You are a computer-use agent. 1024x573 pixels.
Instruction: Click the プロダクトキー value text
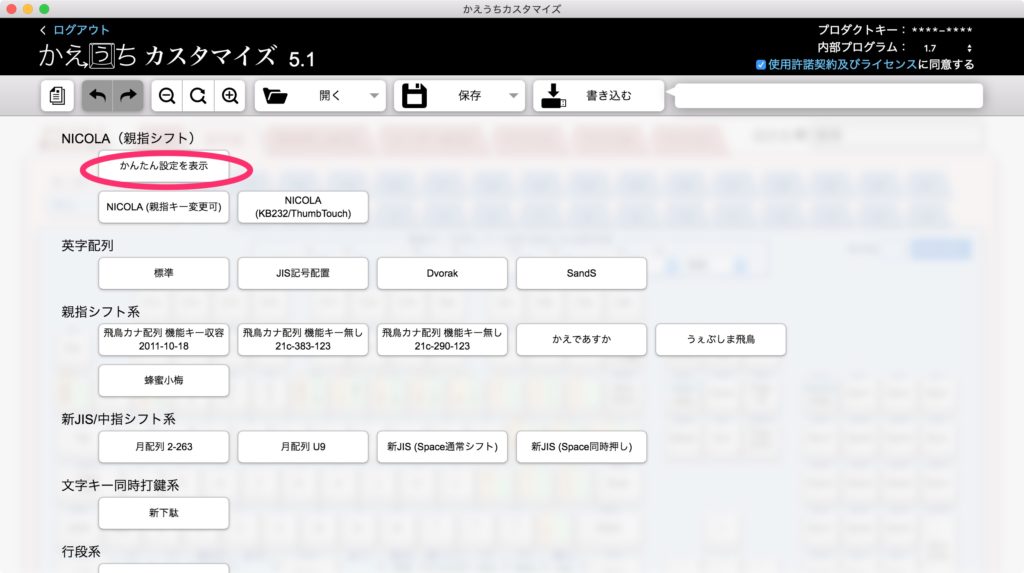tap(942, 30)
